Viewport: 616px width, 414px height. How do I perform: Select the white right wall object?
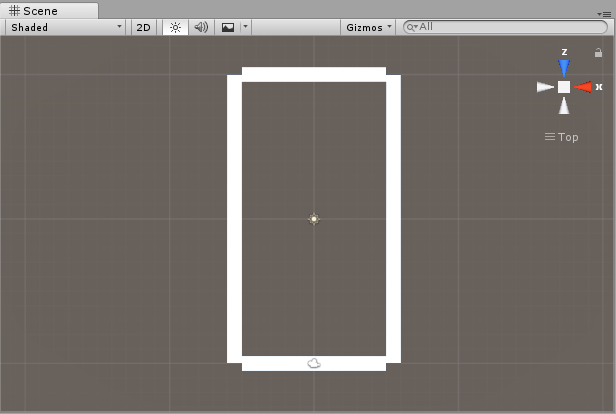pyautogui.click(x=394, y=219)
